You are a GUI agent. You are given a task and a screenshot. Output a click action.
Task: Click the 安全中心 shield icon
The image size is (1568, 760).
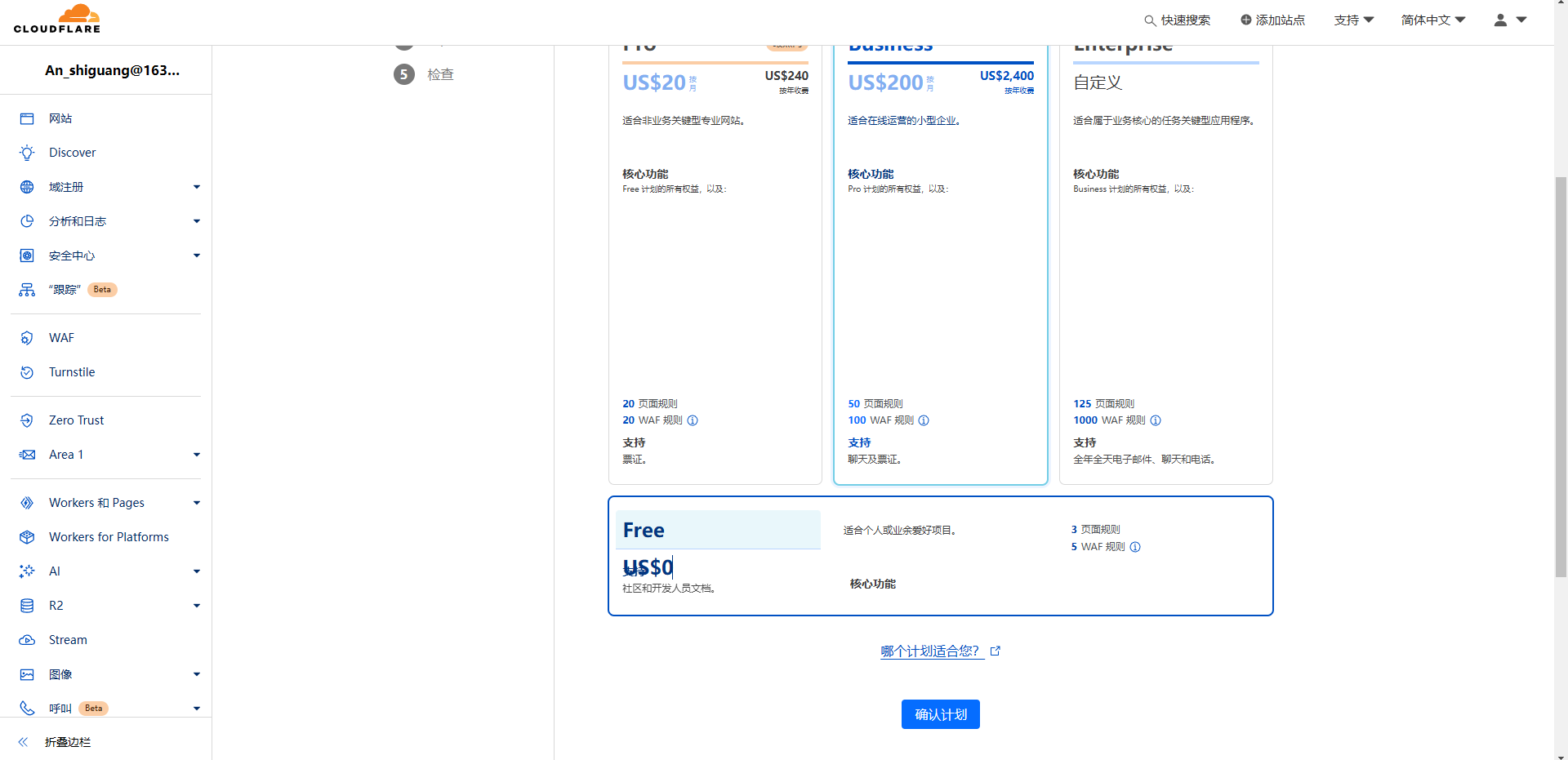coord(27,256)
